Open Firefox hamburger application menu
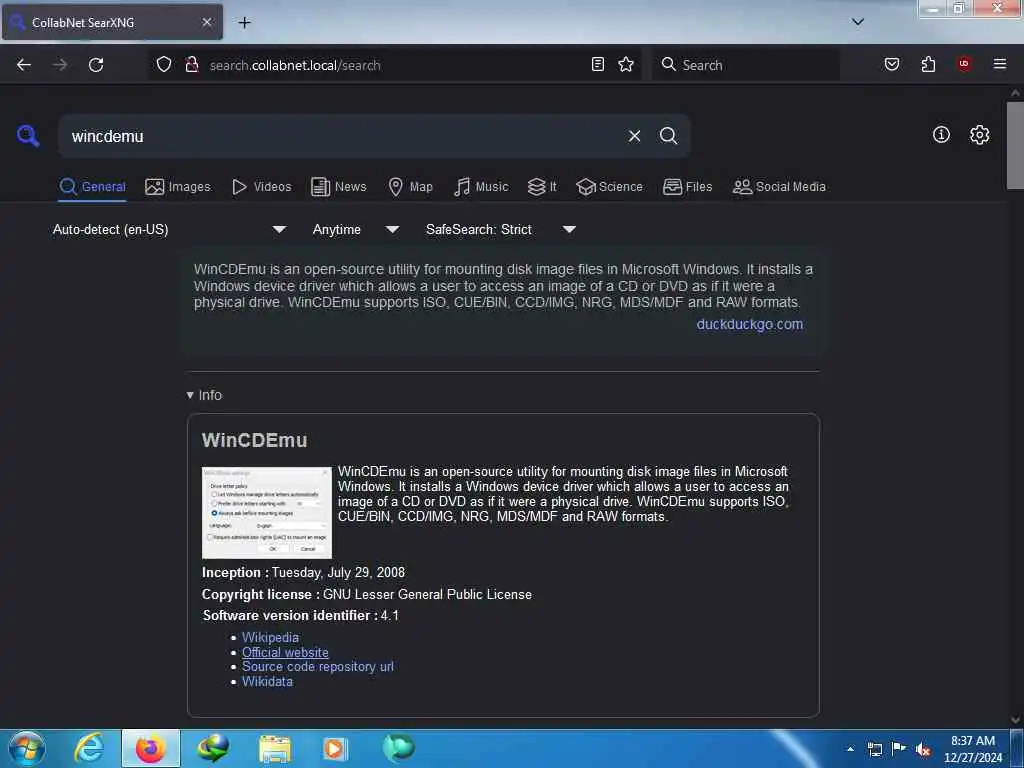The image size is (1024, 768). pos(999,64)
